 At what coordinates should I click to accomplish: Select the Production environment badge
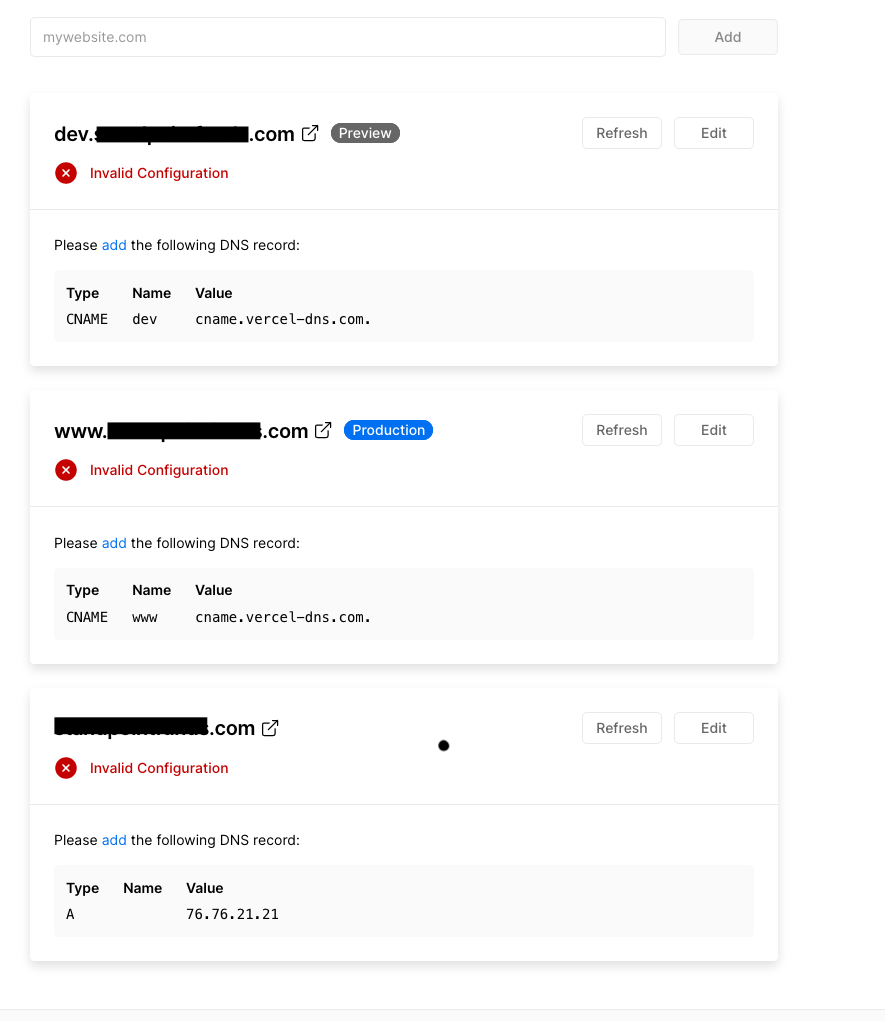[388, 429]
